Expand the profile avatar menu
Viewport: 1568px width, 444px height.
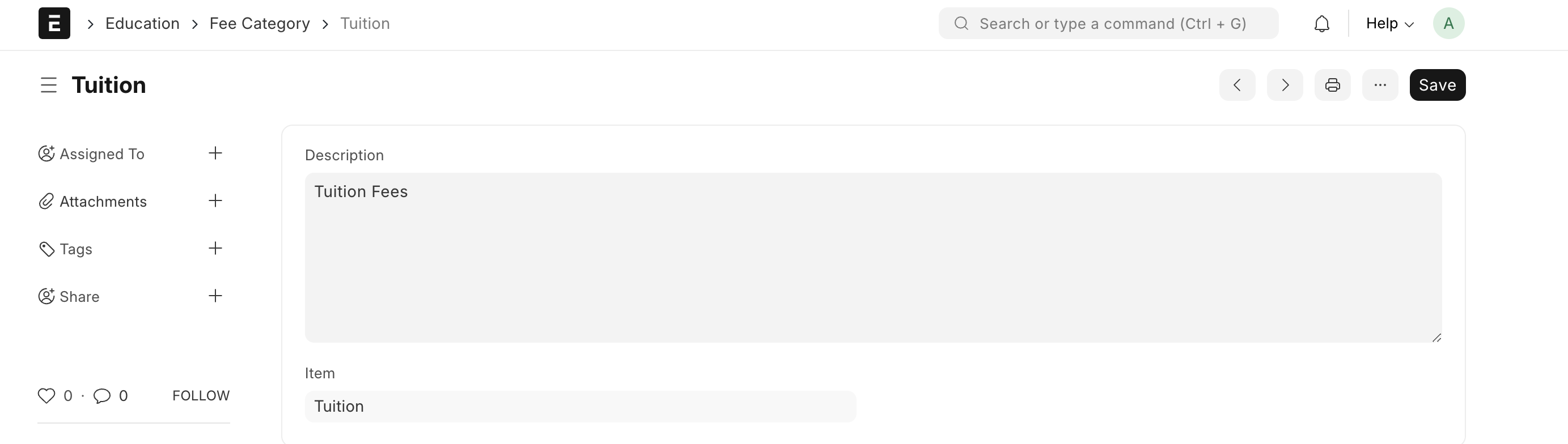click(x=1449, y=24)
